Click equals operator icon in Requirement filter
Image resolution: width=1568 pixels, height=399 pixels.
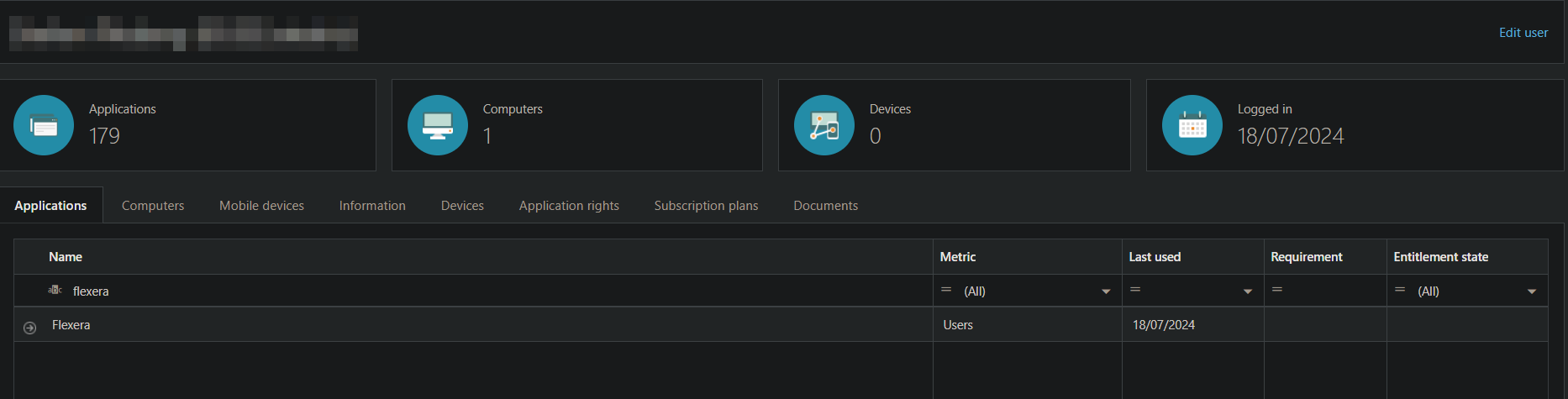tap(1277, 290)
